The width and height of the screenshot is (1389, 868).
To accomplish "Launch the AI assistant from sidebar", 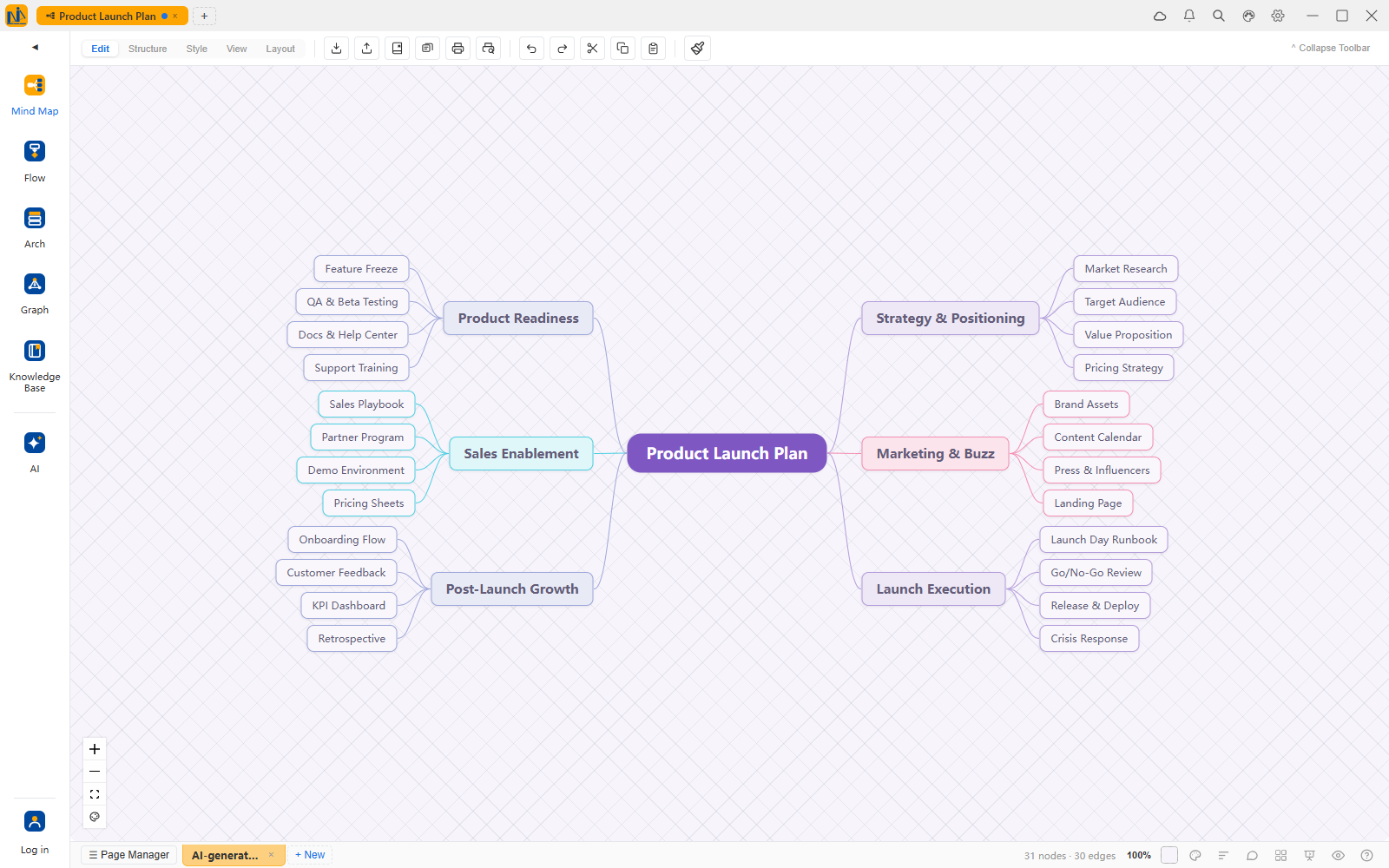I will pyautogui.click(x=35, y=452).
